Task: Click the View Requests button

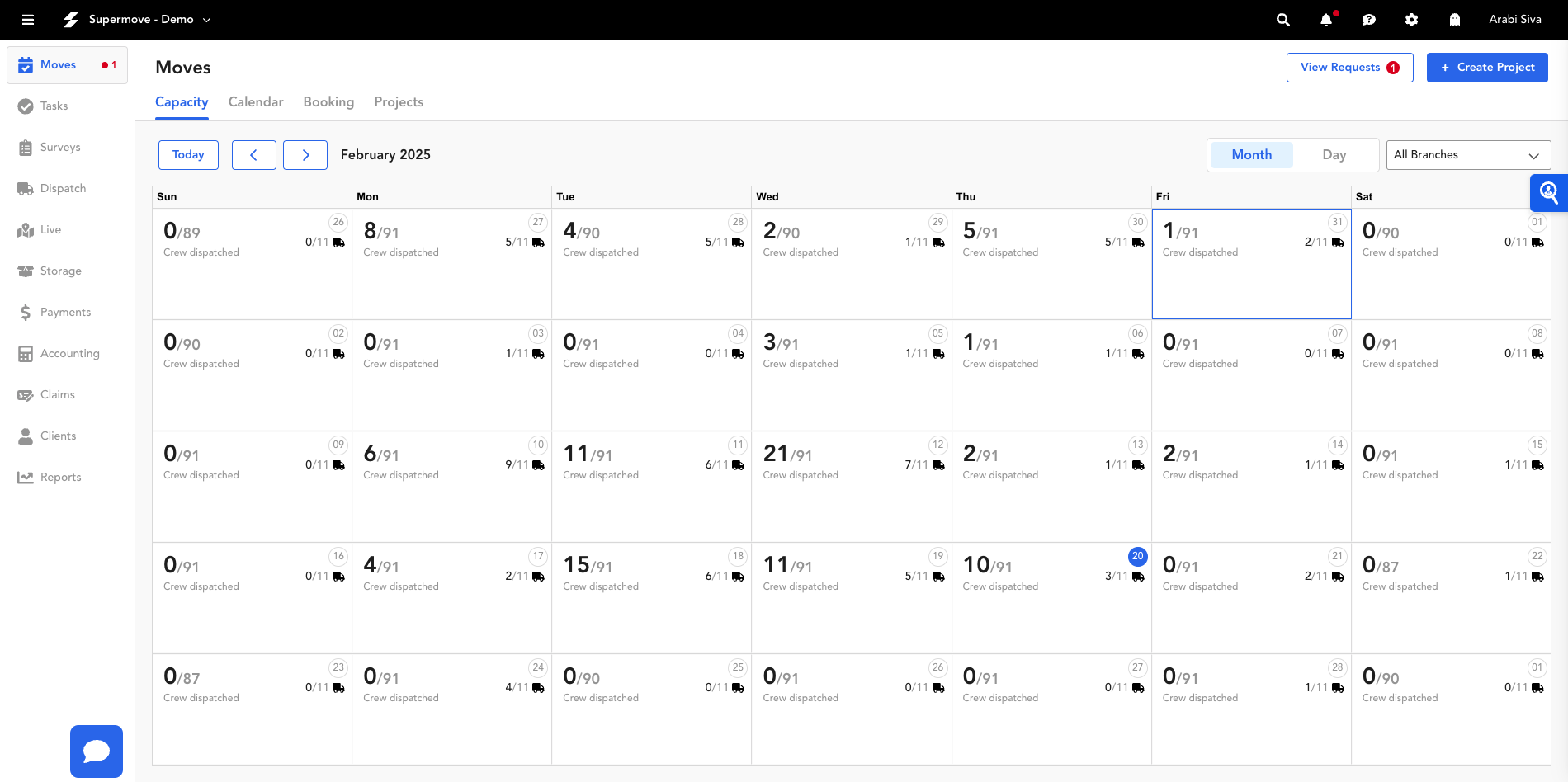Action: pyautogui.click(x=1349, y=68)
